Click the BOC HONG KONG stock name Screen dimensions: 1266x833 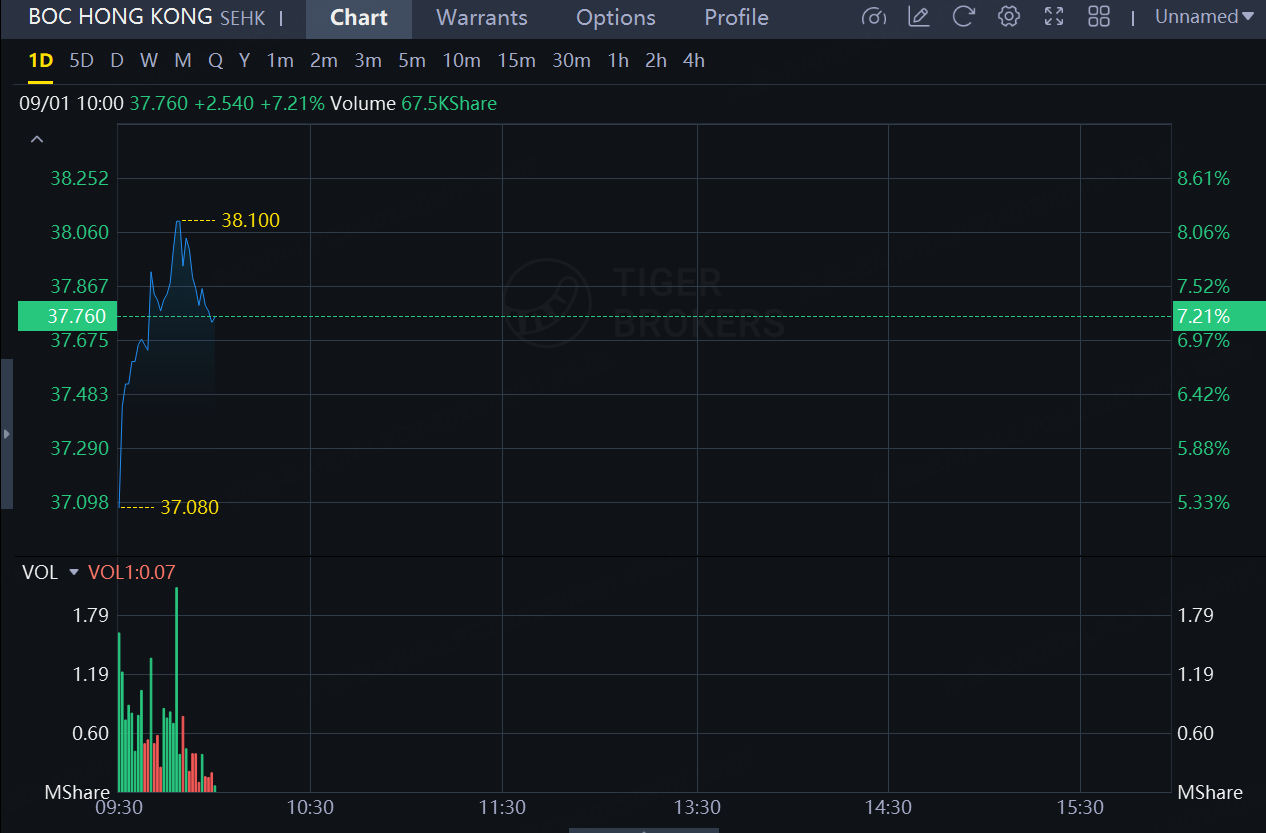coord(120,17)
